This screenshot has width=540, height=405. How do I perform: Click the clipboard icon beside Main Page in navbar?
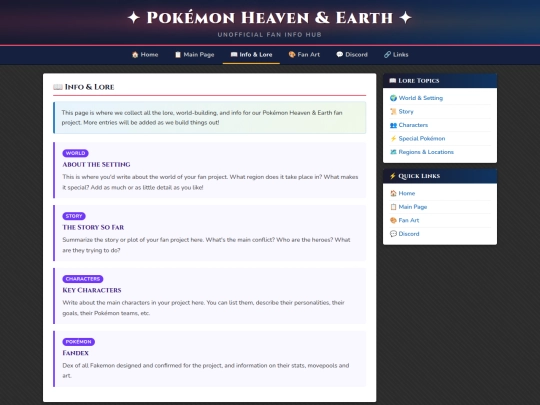click(178, 54)
